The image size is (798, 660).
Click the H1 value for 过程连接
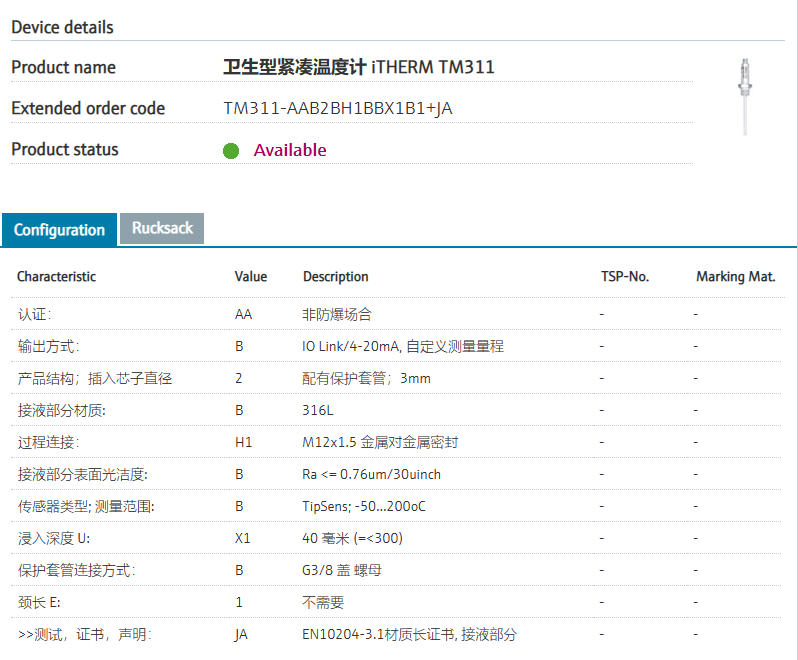tap(243, 442)
